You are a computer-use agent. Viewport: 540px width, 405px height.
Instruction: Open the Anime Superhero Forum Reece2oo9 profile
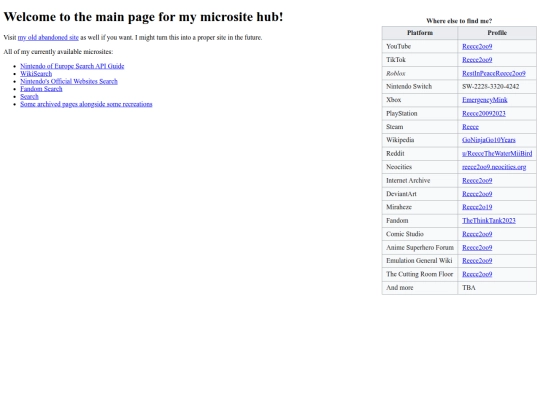tap(477, 247)
